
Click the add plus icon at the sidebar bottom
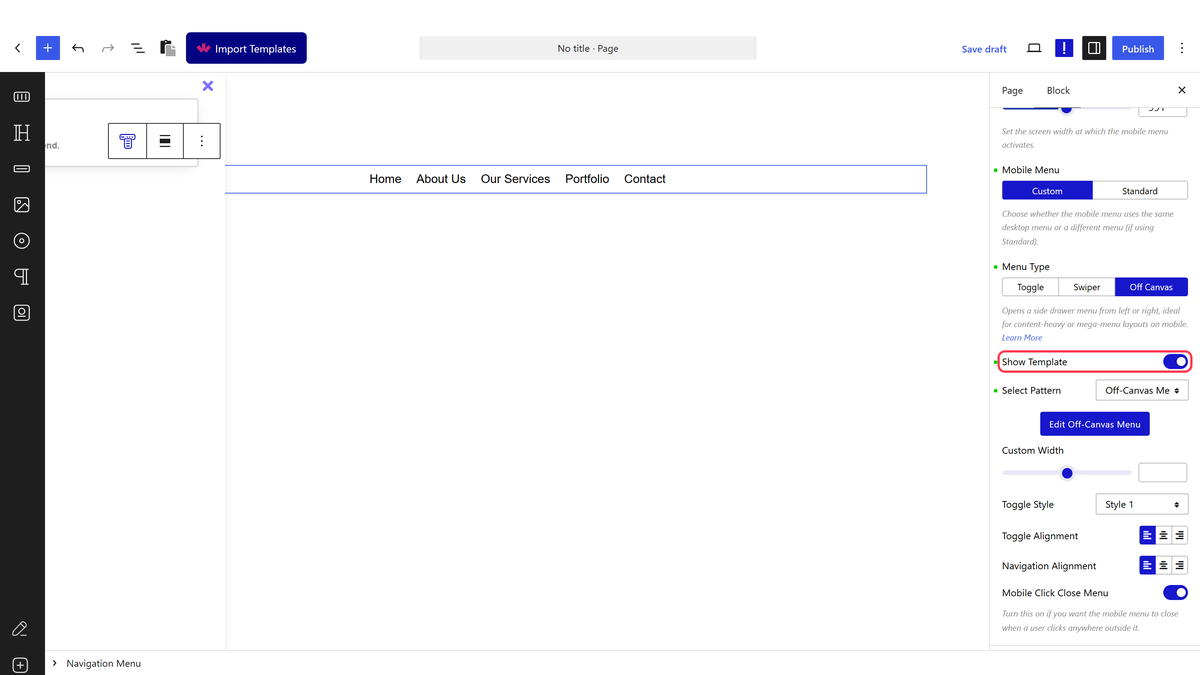(21, 665)
